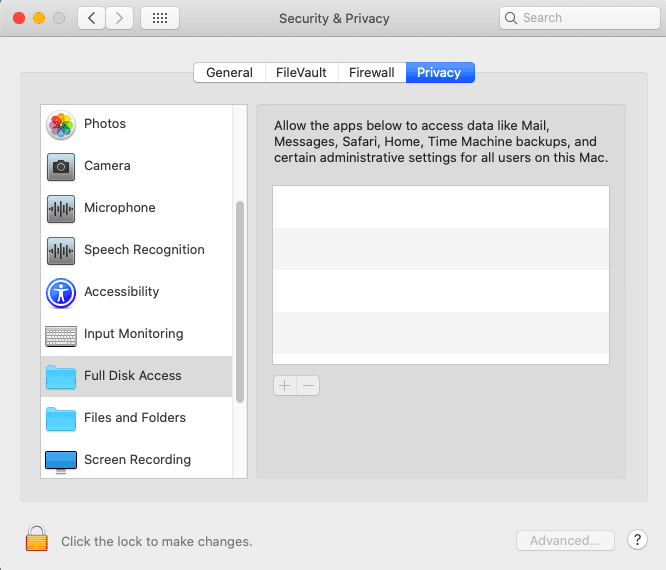
Task: Switch to the General tab
Action: click(229, 73)
